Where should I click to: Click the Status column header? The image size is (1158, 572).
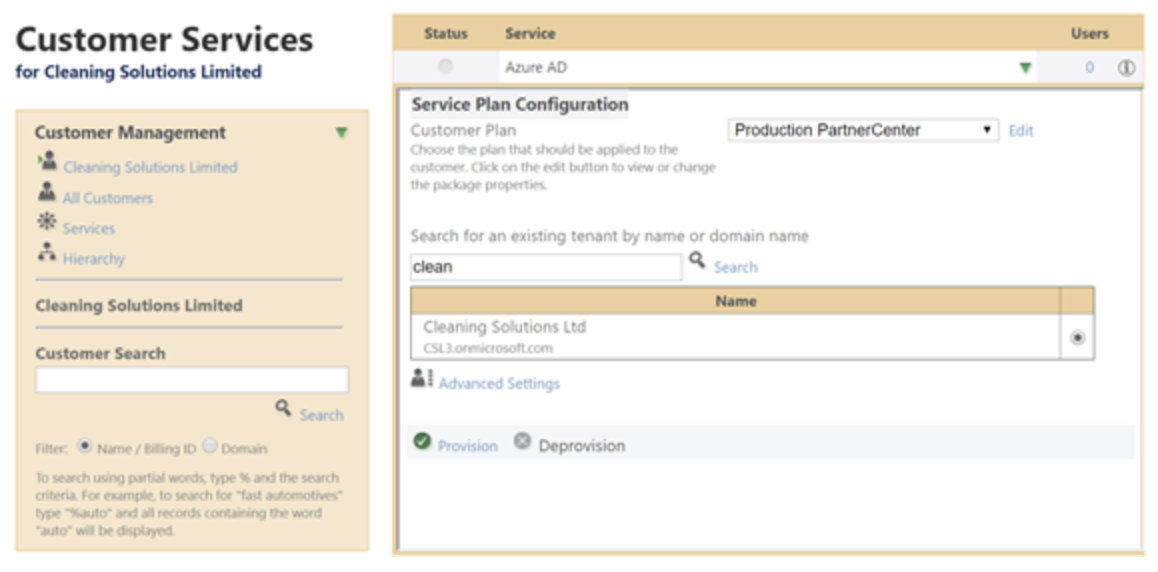(446, 34)
